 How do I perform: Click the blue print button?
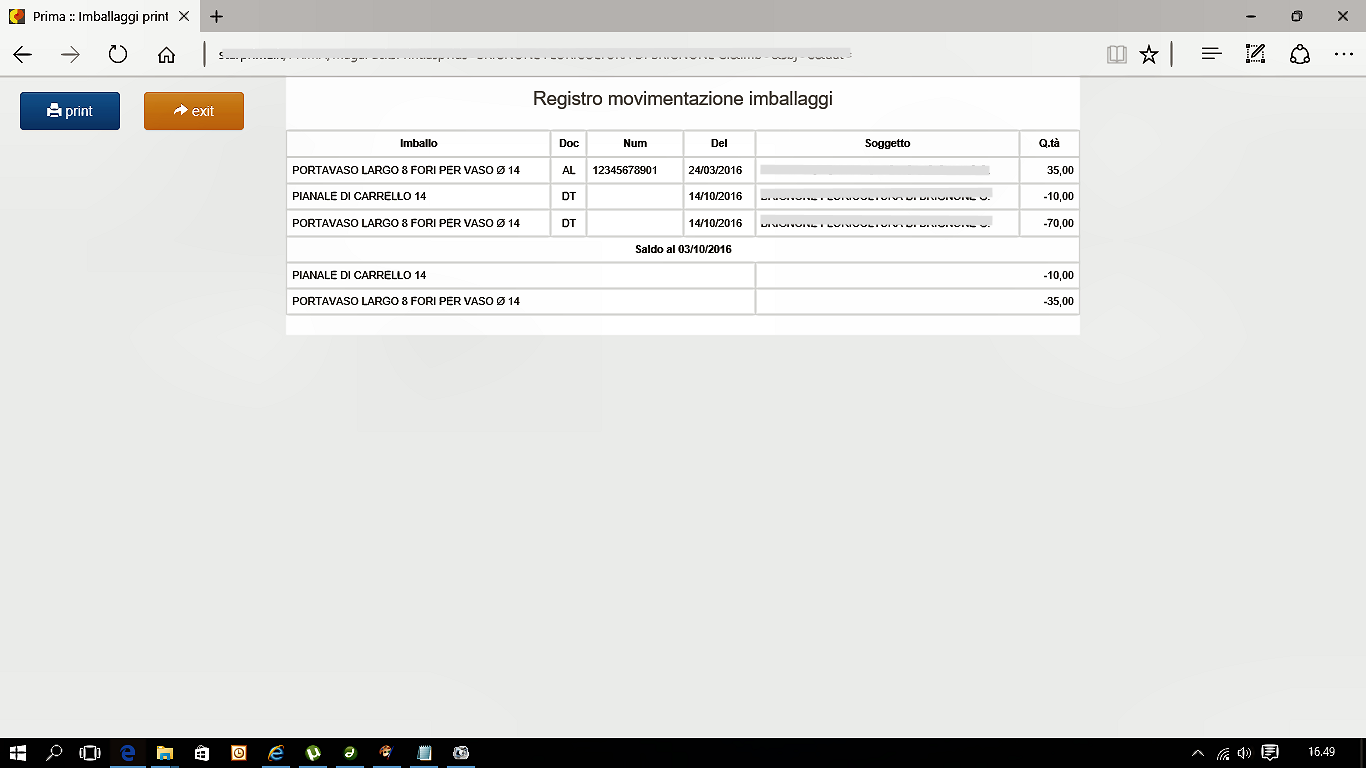[x=70, y=111]
